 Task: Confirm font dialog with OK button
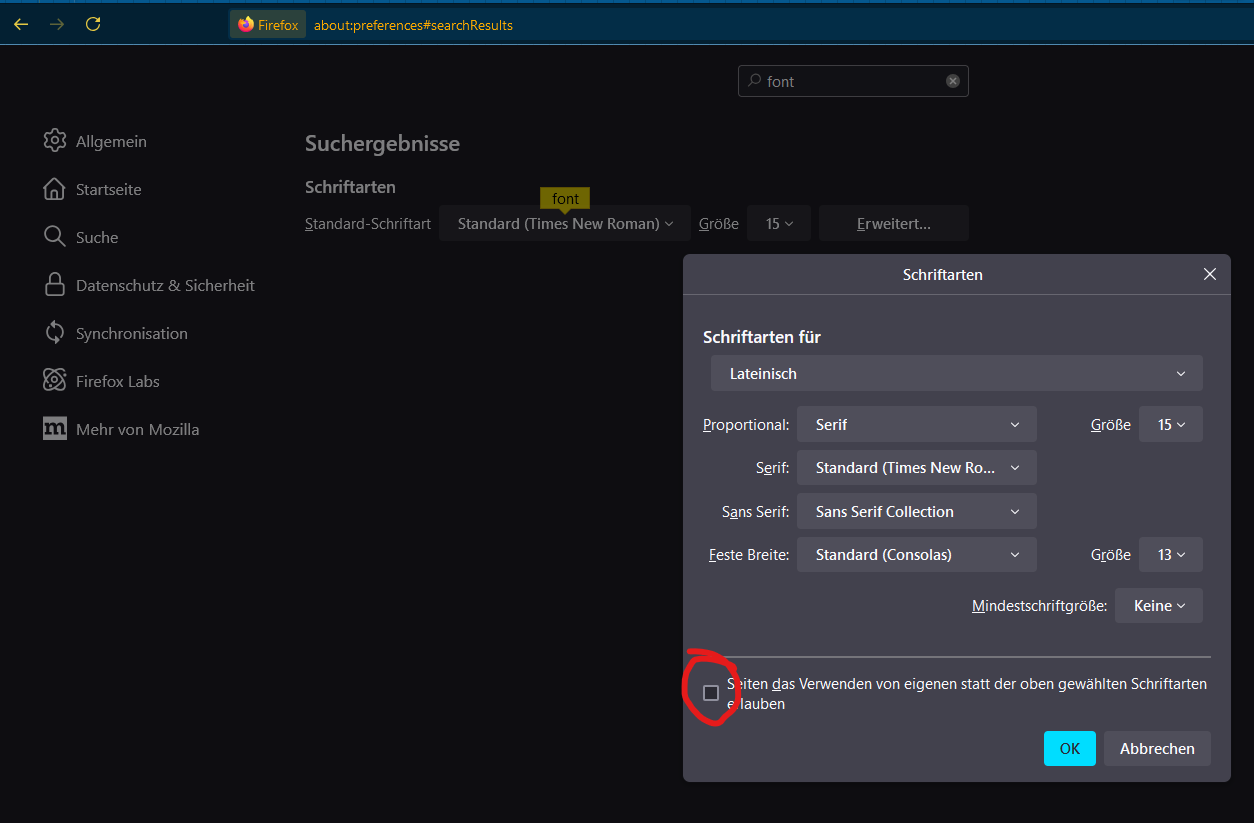point(1069,749)
